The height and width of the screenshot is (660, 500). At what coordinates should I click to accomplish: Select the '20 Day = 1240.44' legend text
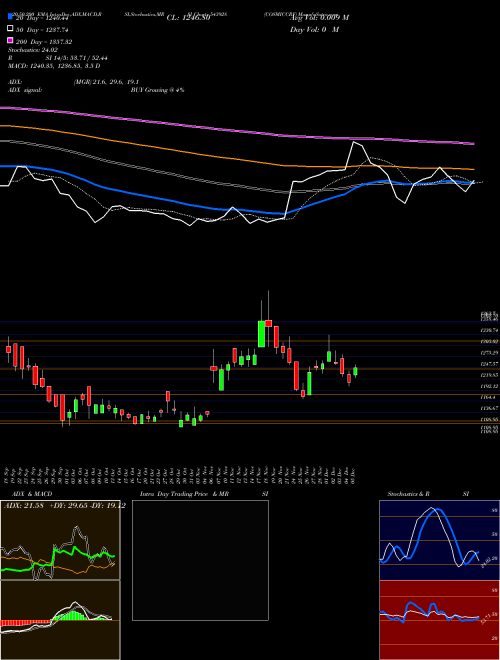(42, 18)
